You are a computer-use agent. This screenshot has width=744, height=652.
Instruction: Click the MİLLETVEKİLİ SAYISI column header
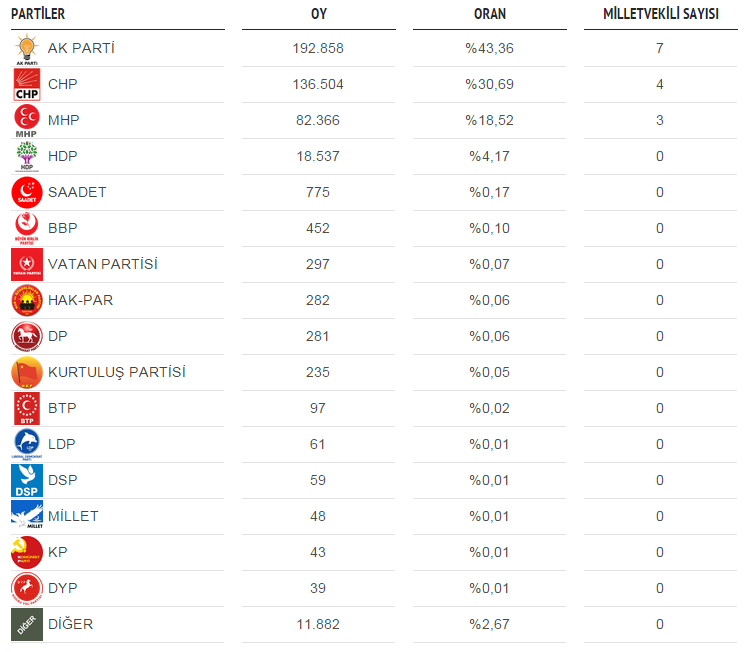pos(660,14)
